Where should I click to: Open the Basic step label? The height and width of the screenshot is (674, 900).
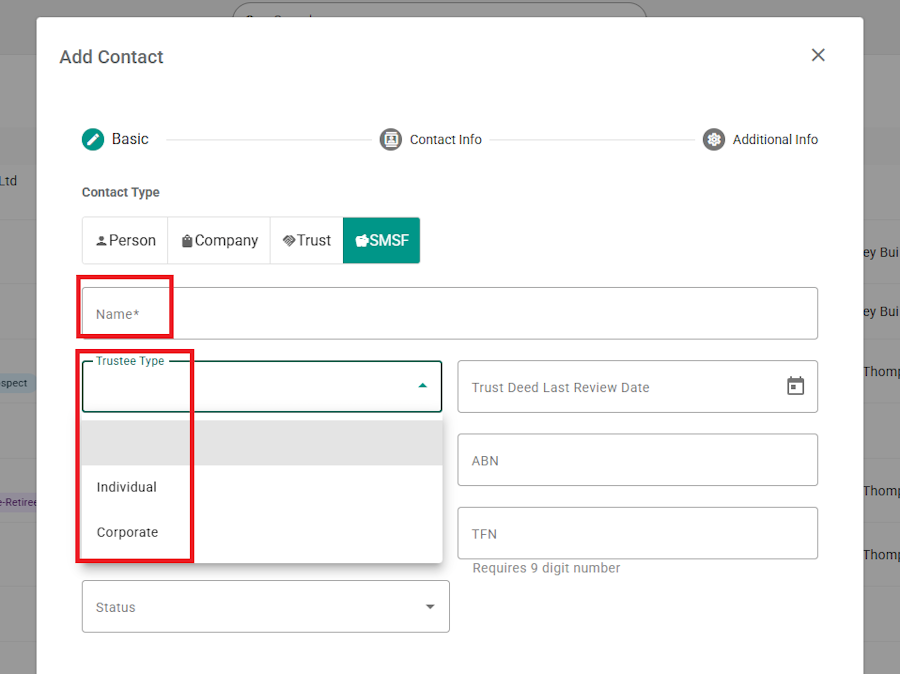click(x=130, y=139)
